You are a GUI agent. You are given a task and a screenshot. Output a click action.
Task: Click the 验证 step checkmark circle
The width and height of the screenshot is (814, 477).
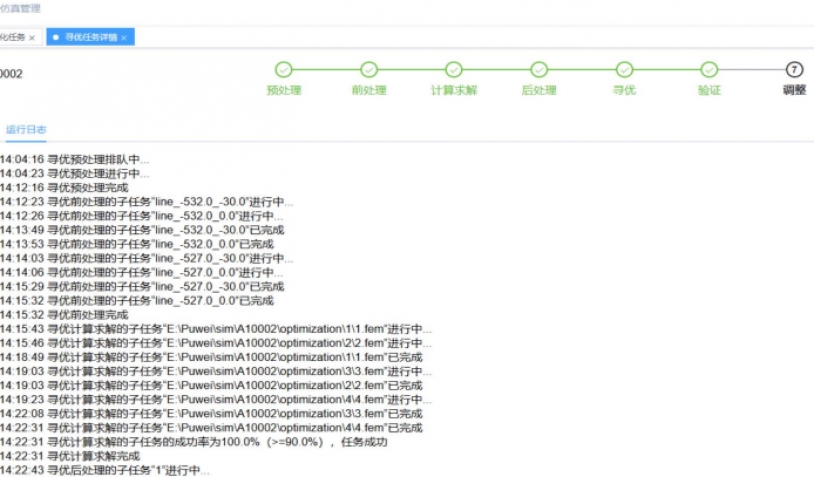(x=709, y=70)
